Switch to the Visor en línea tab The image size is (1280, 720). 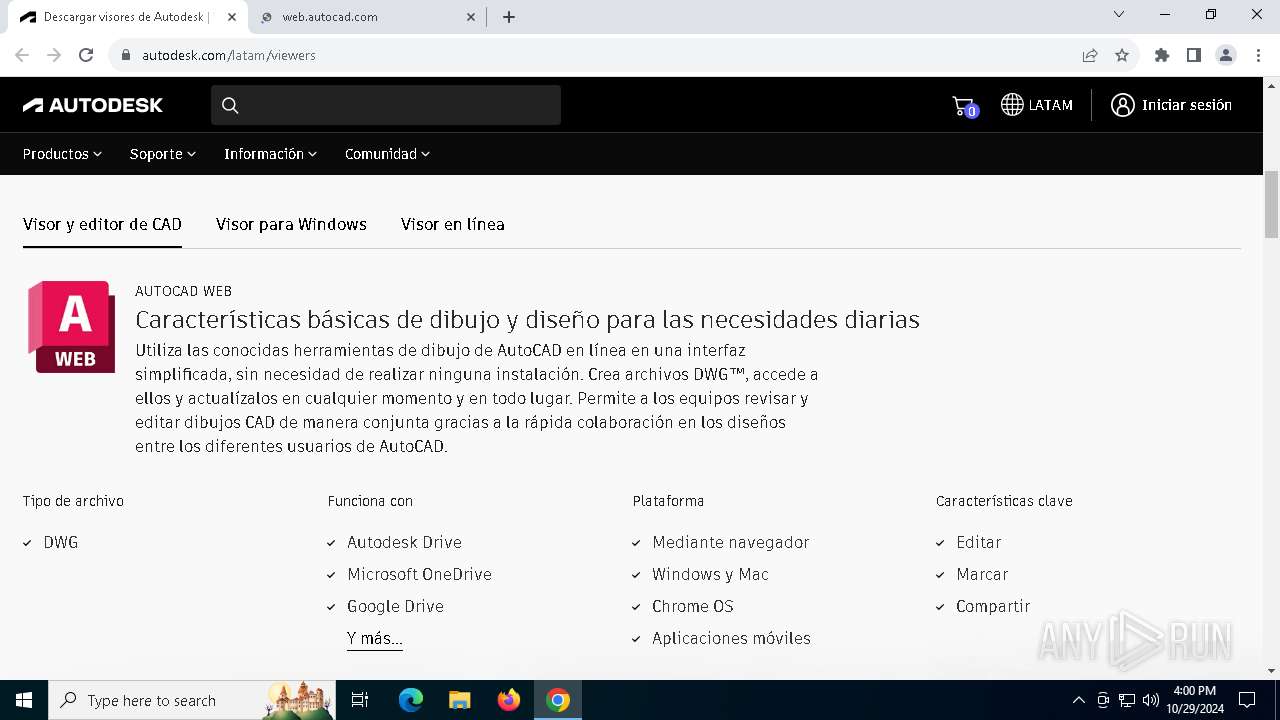(452, 224)
